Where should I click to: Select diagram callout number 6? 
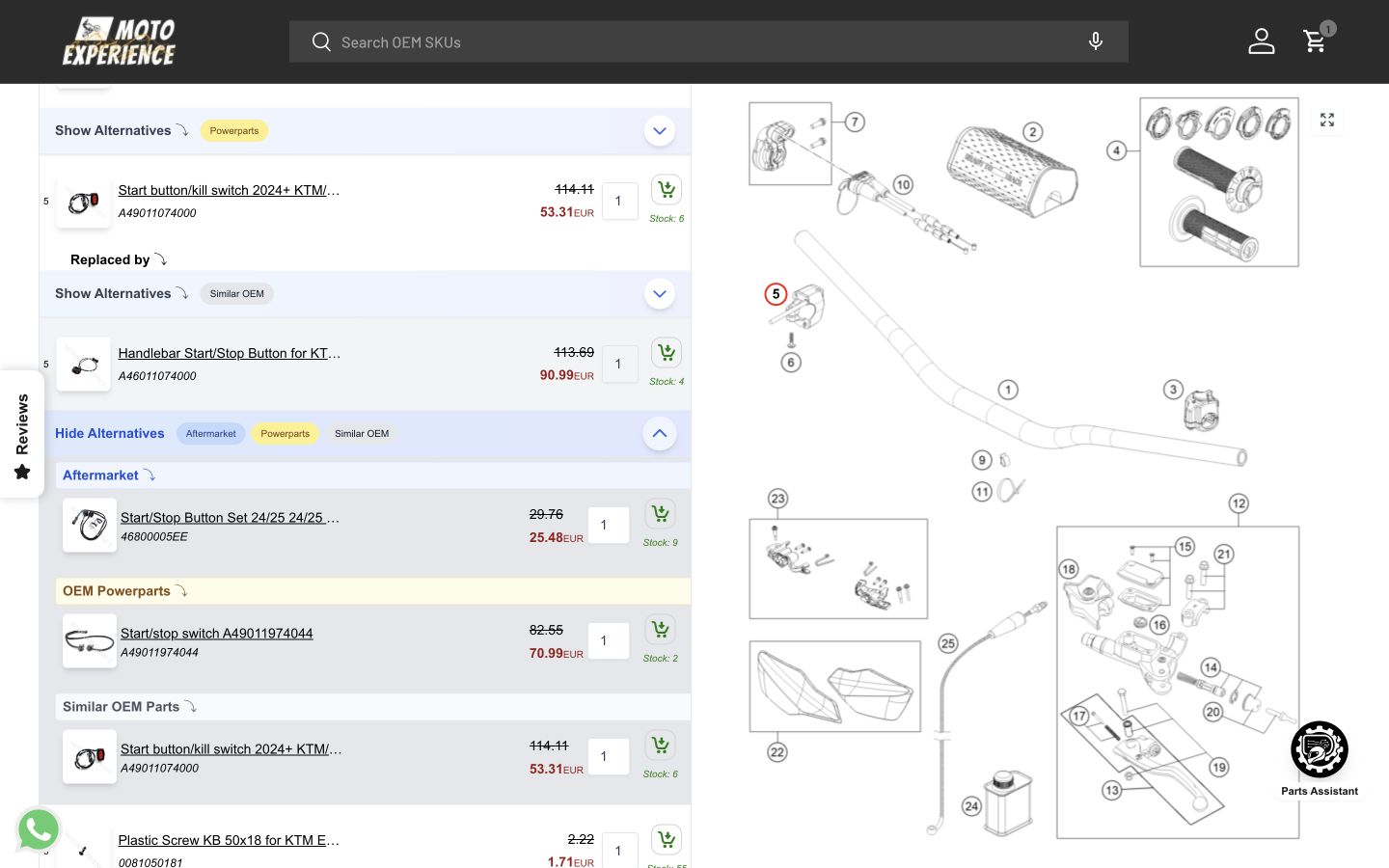791,363
